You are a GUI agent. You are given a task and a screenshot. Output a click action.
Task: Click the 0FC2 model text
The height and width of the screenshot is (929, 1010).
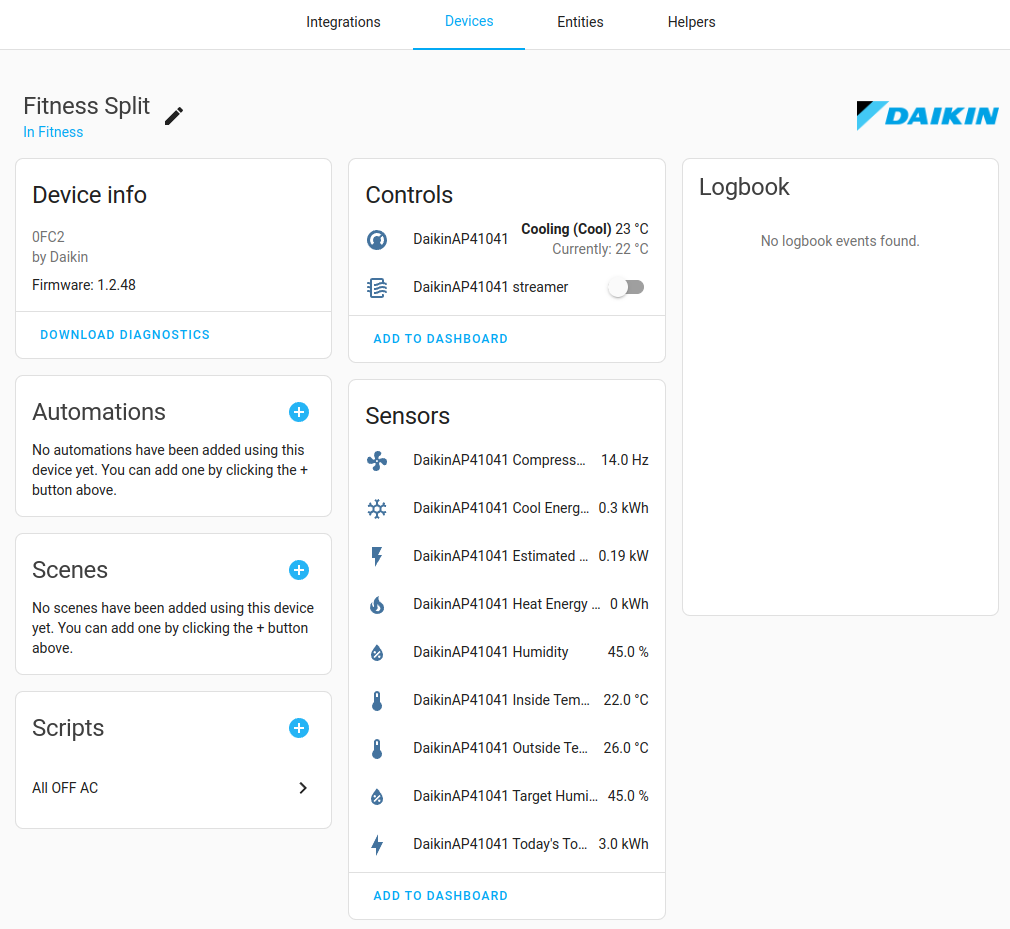[48, 237]
